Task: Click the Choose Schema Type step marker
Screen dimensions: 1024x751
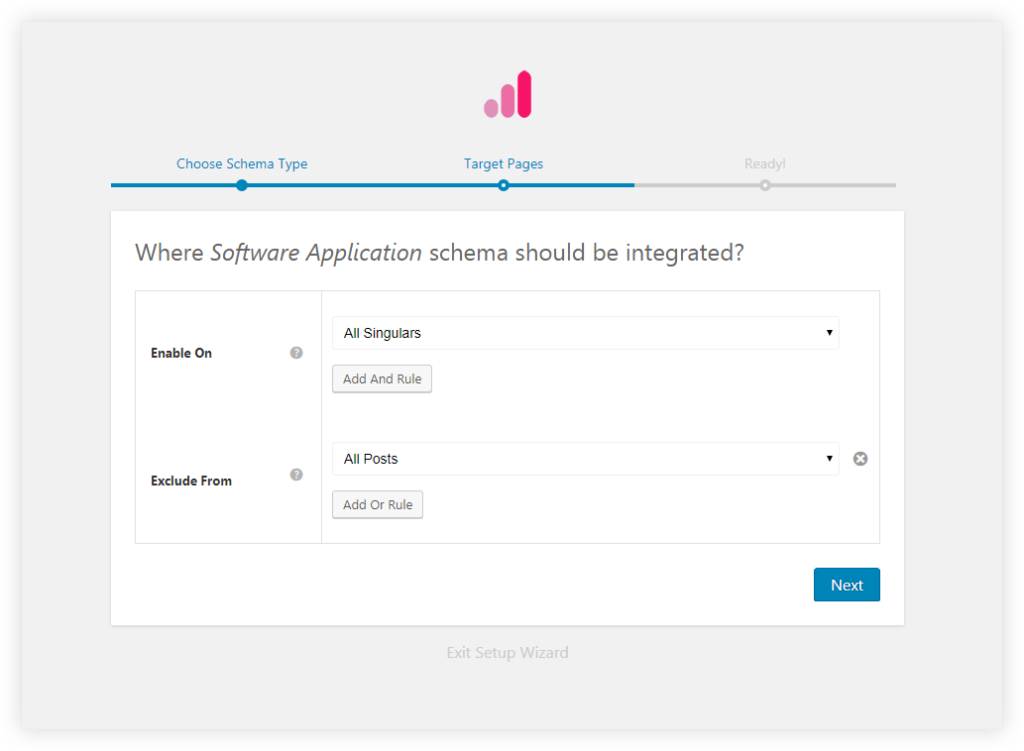Action: (241, 185)
